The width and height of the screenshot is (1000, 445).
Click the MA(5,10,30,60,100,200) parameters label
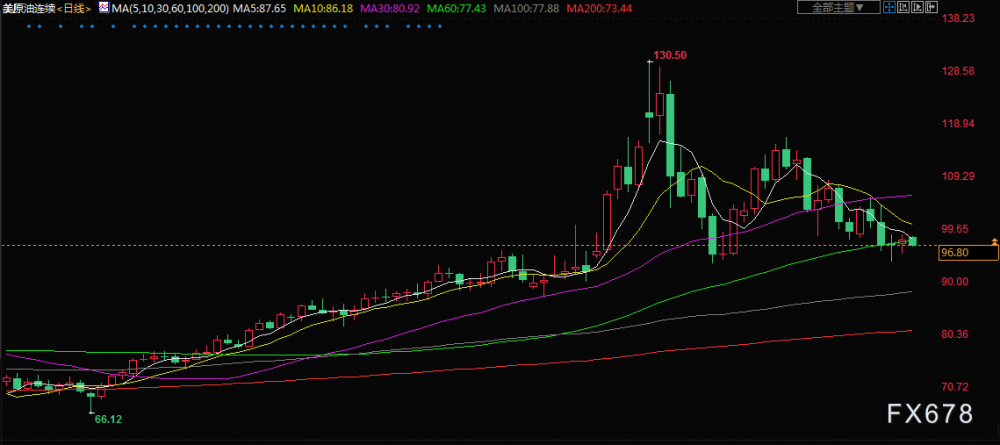click(x=170, y=8)
